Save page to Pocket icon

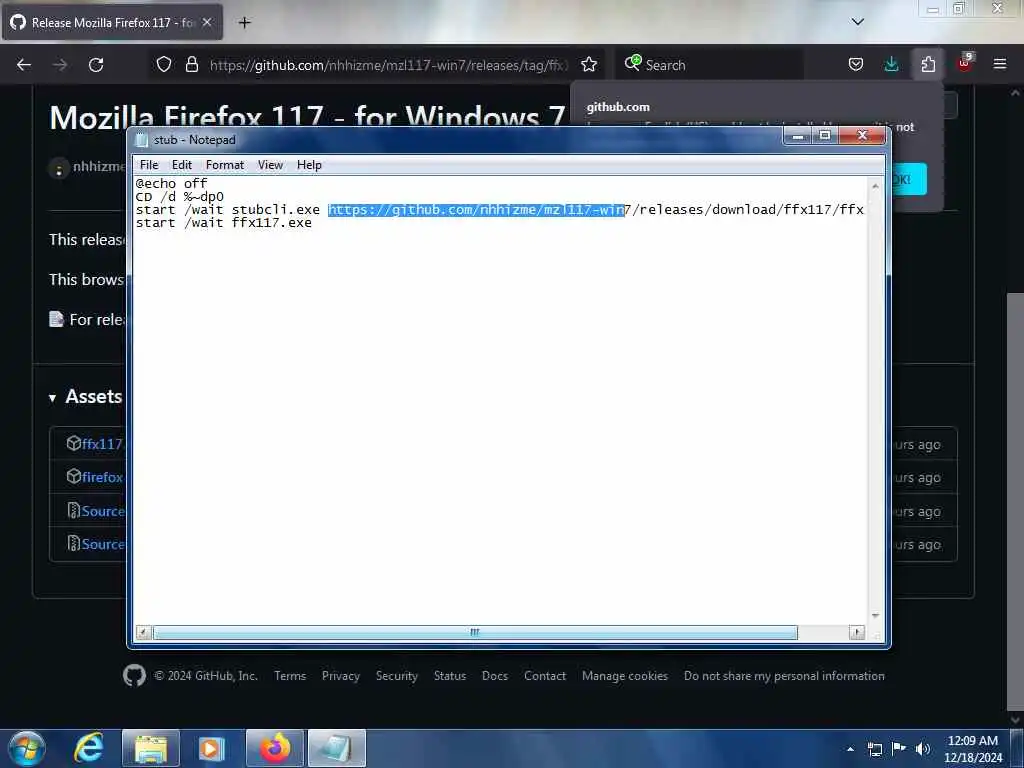(856, 65)
